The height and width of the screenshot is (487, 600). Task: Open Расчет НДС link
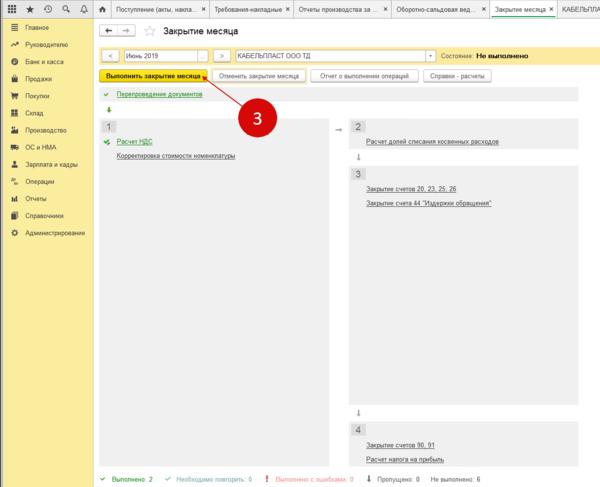(x=134, y=142)
